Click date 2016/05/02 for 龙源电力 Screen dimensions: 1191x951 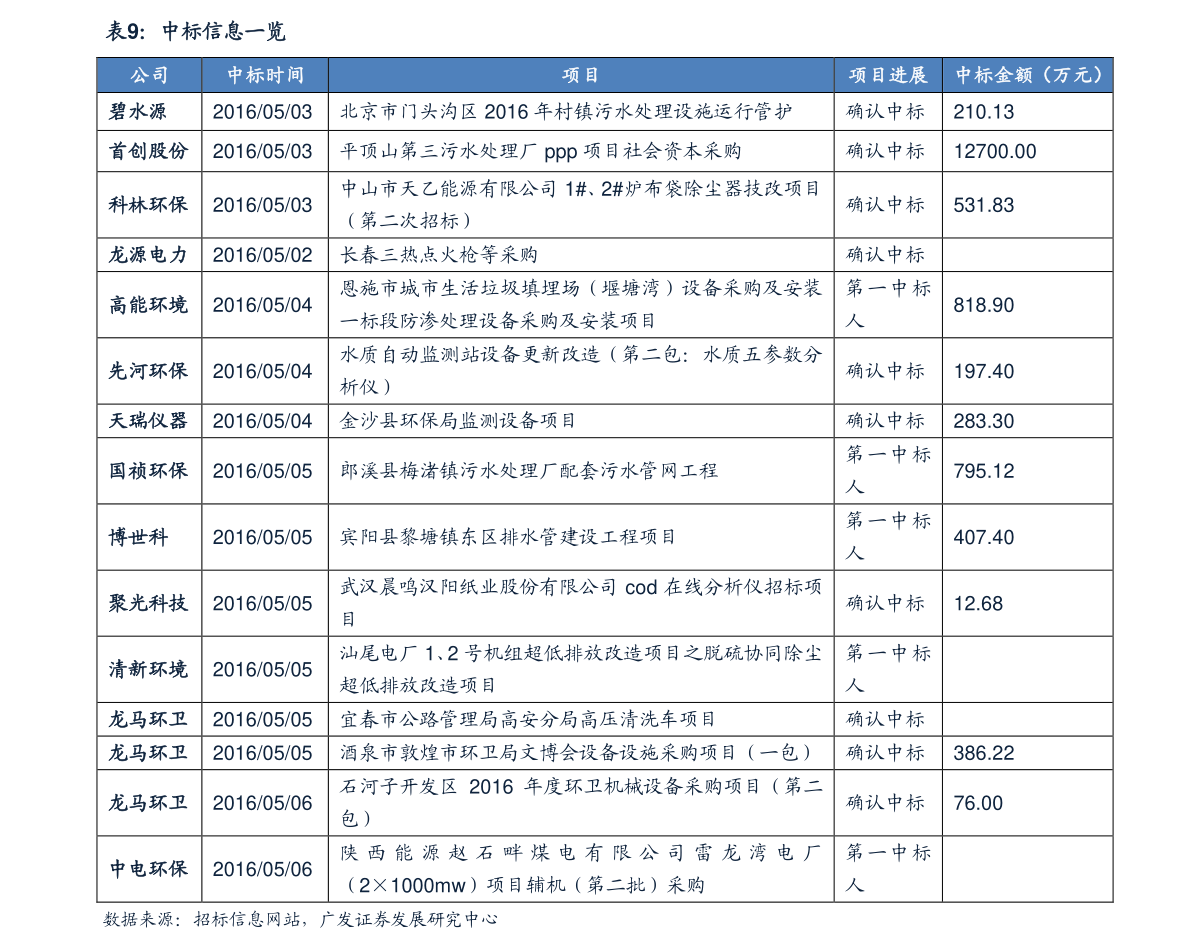(262, 254)
